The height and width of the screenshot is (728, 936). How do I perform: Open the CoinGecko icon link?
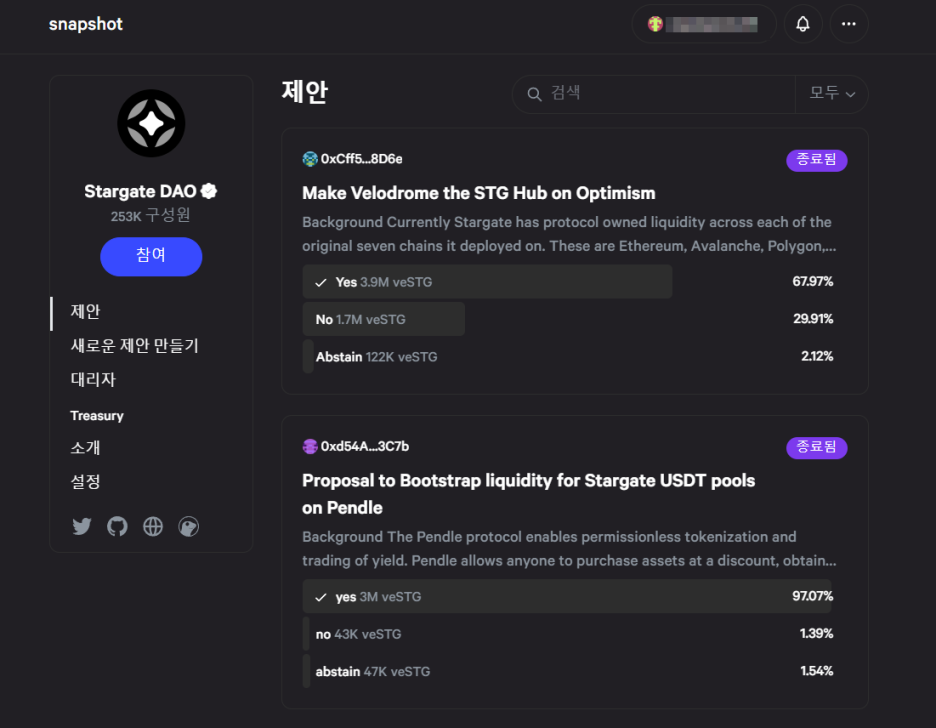pos(189,526)
